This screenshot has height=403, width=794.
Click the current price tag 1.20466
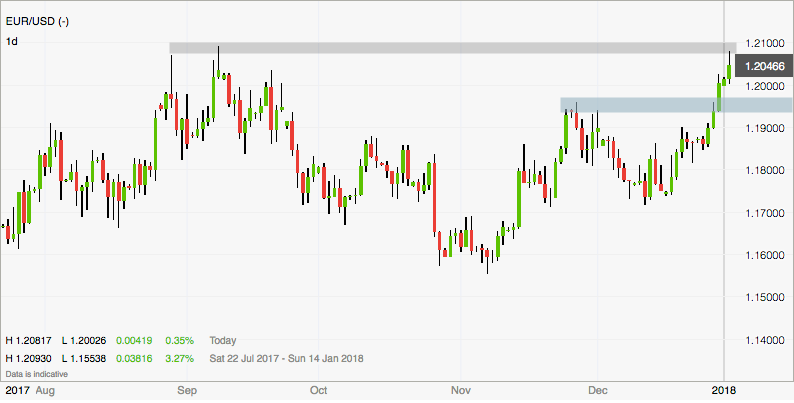[765, 66]
